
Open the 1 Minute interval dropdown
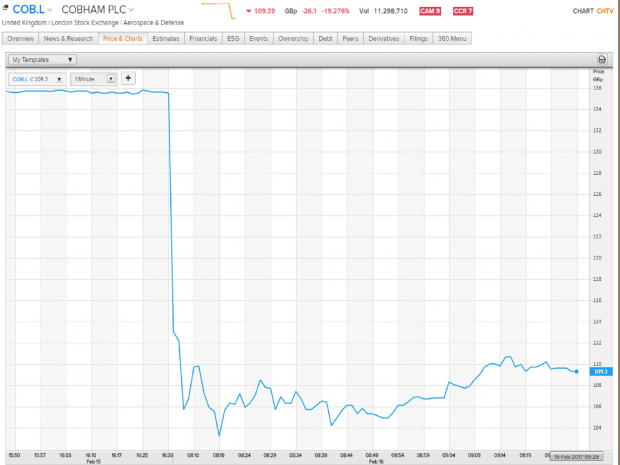click(94, 79)
